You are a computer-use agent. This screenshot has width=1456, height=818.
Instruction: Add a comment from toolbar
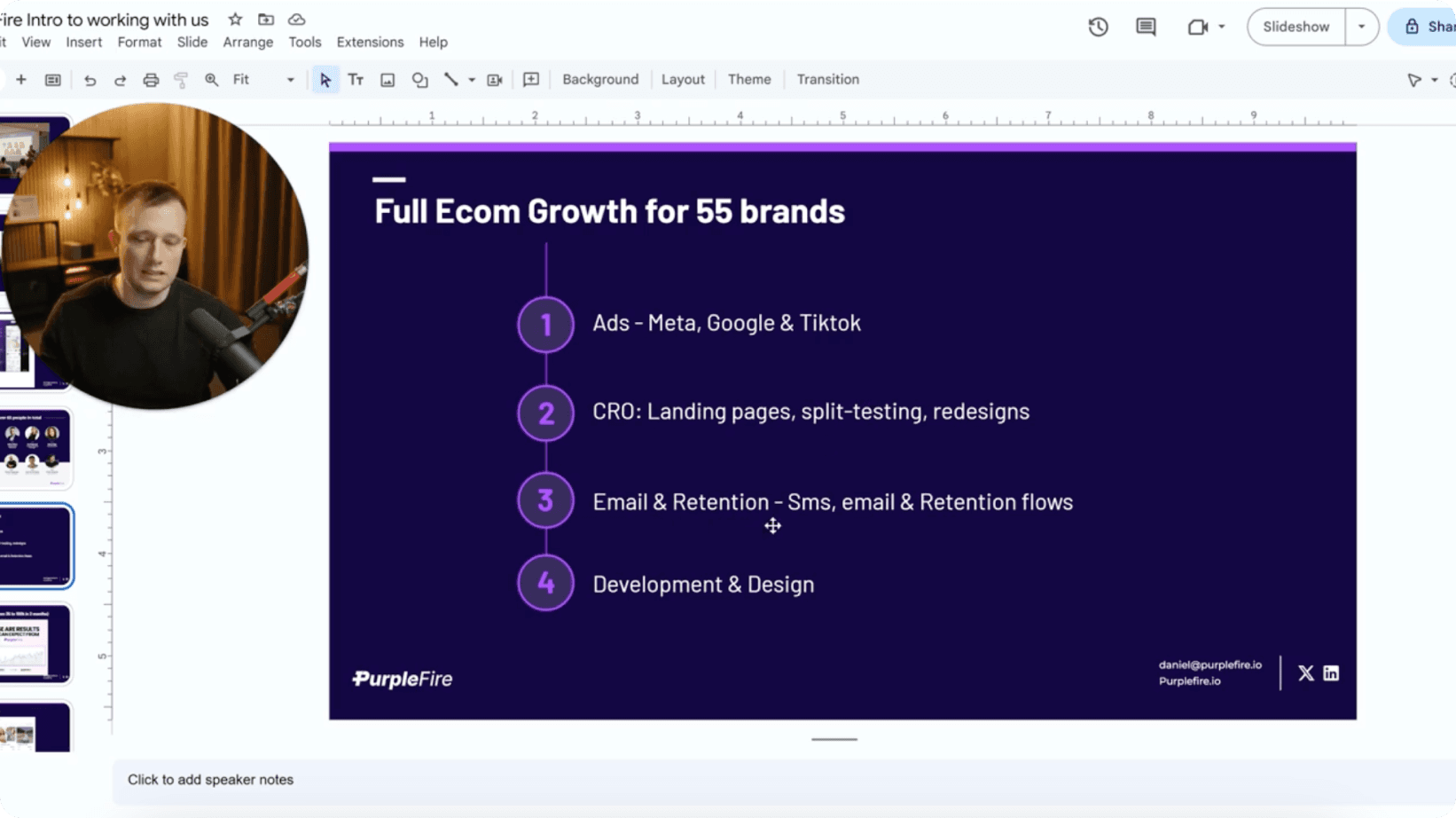[x=531, y=80]
